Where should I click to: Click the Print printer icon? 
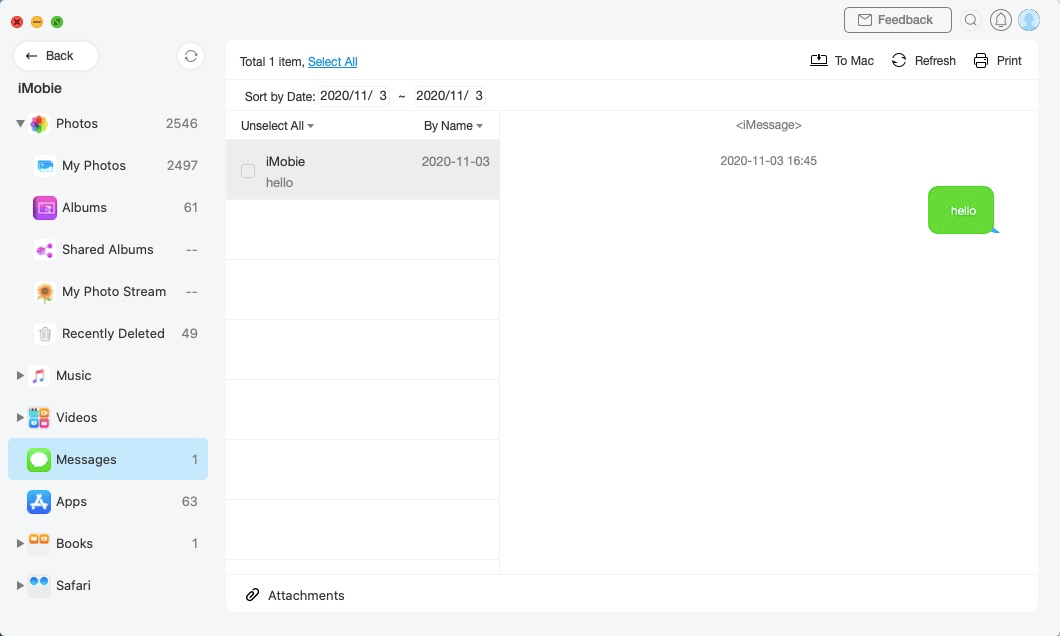981,60
